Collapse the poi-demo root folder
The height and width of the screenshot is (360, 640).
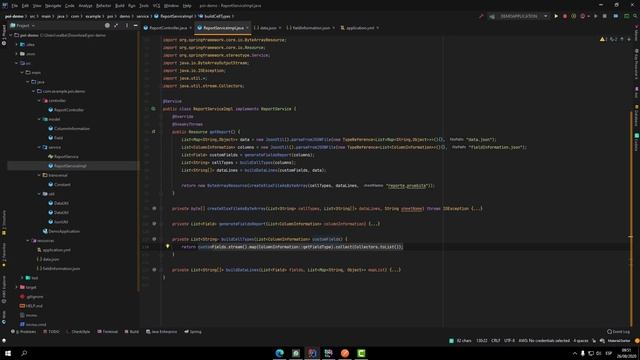pos(11,36)
